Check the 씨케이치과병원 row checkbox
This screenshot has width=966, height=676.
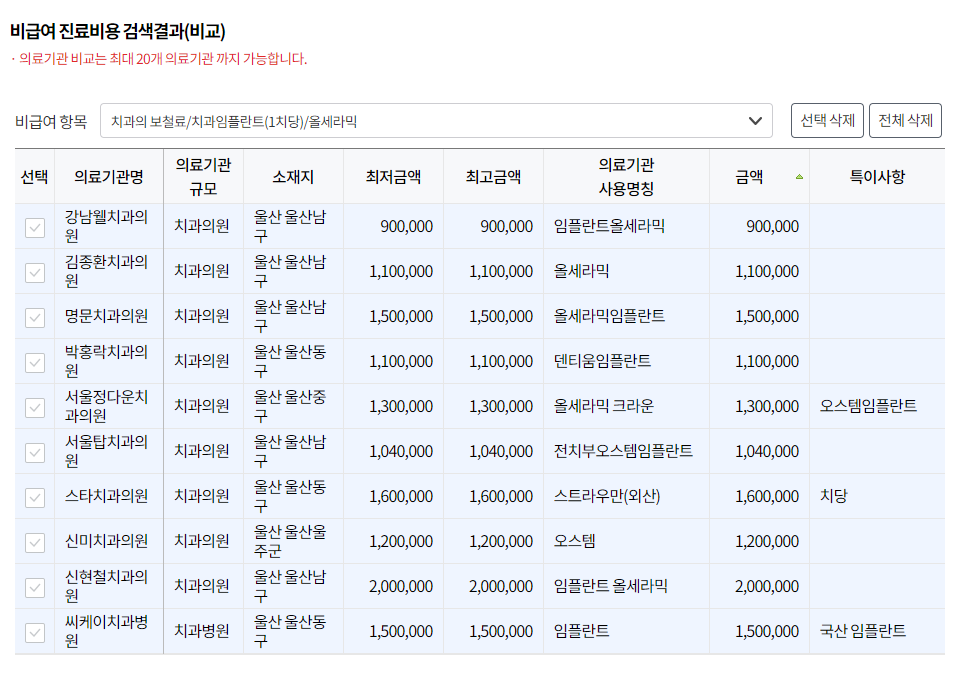coord(34,630)
